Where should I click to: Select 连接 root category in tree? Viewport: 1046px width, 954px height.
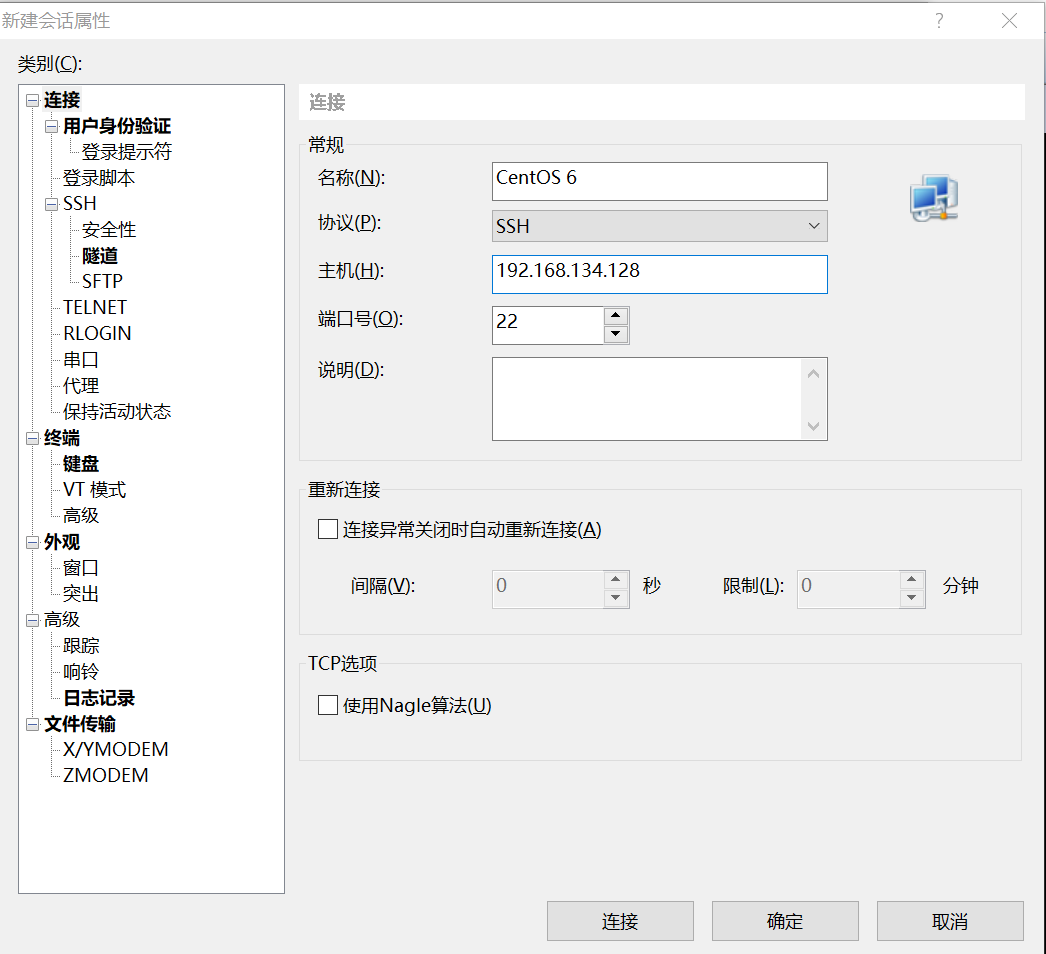[x=62, y=100]
